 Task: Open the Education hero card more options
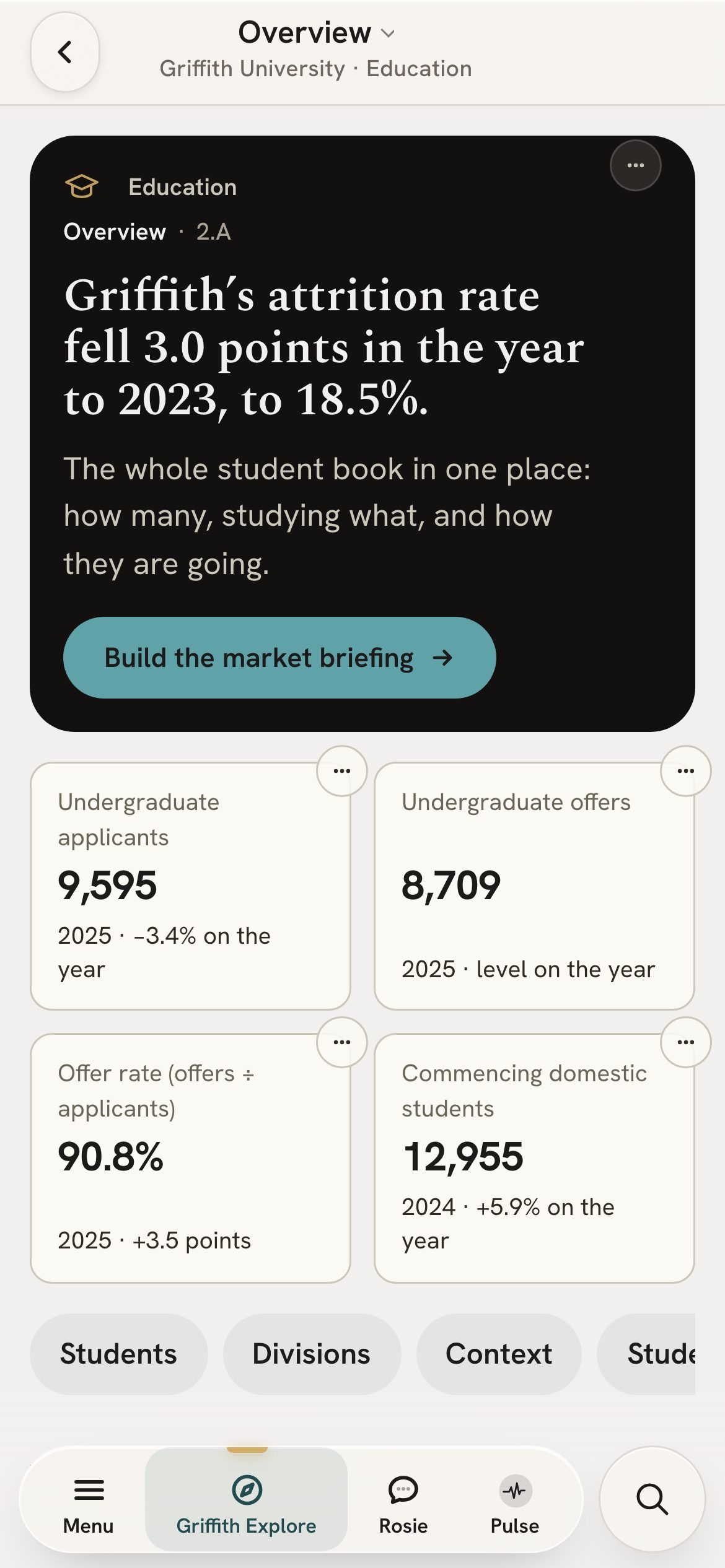(x=635, y=165)
